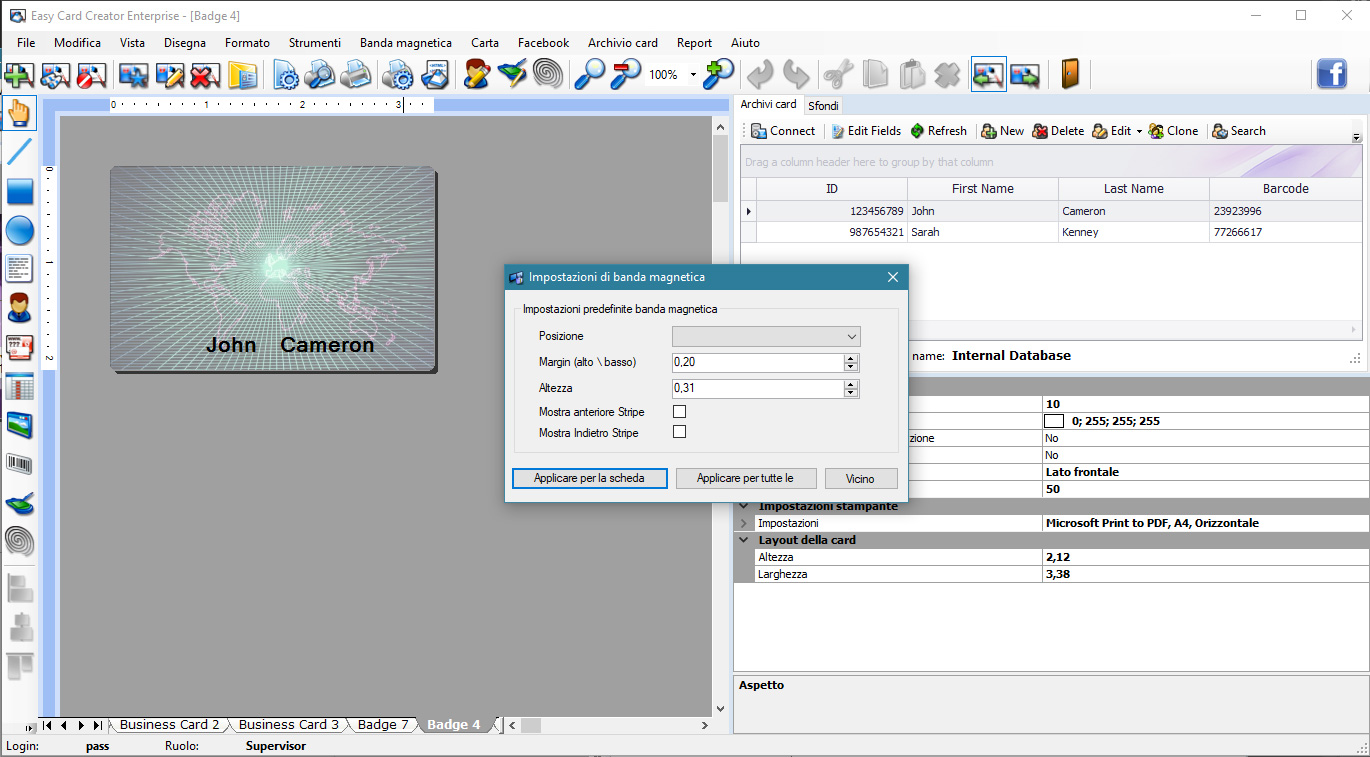1370x757 pixels.
Task: Expand the Impostazioni printer settings row
Action: pos(743,523)
